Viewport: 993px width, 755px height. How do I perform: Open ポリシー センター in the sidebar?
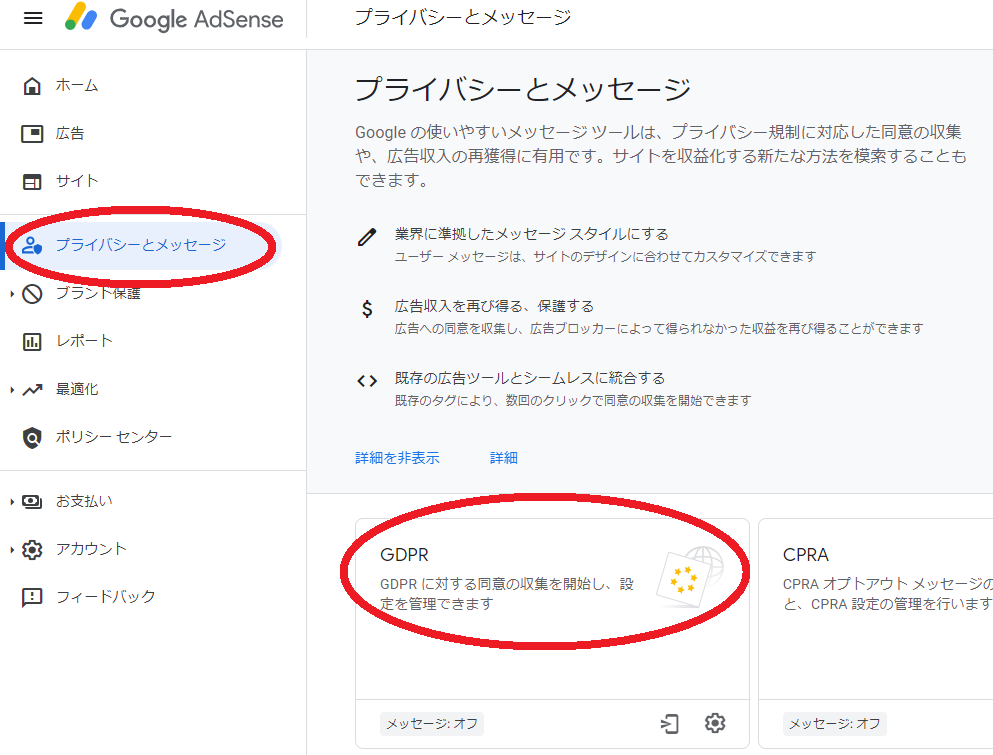[114, 438]
